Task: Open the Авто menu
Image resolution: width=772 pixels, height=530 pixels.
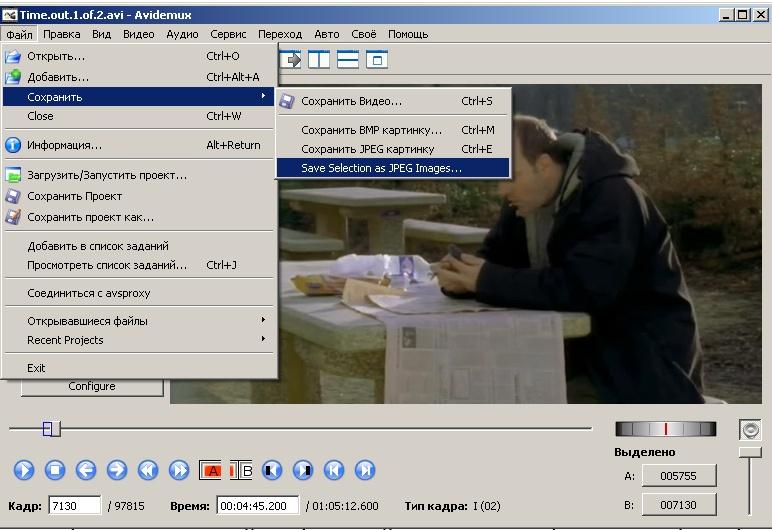Action: [326, 34]
